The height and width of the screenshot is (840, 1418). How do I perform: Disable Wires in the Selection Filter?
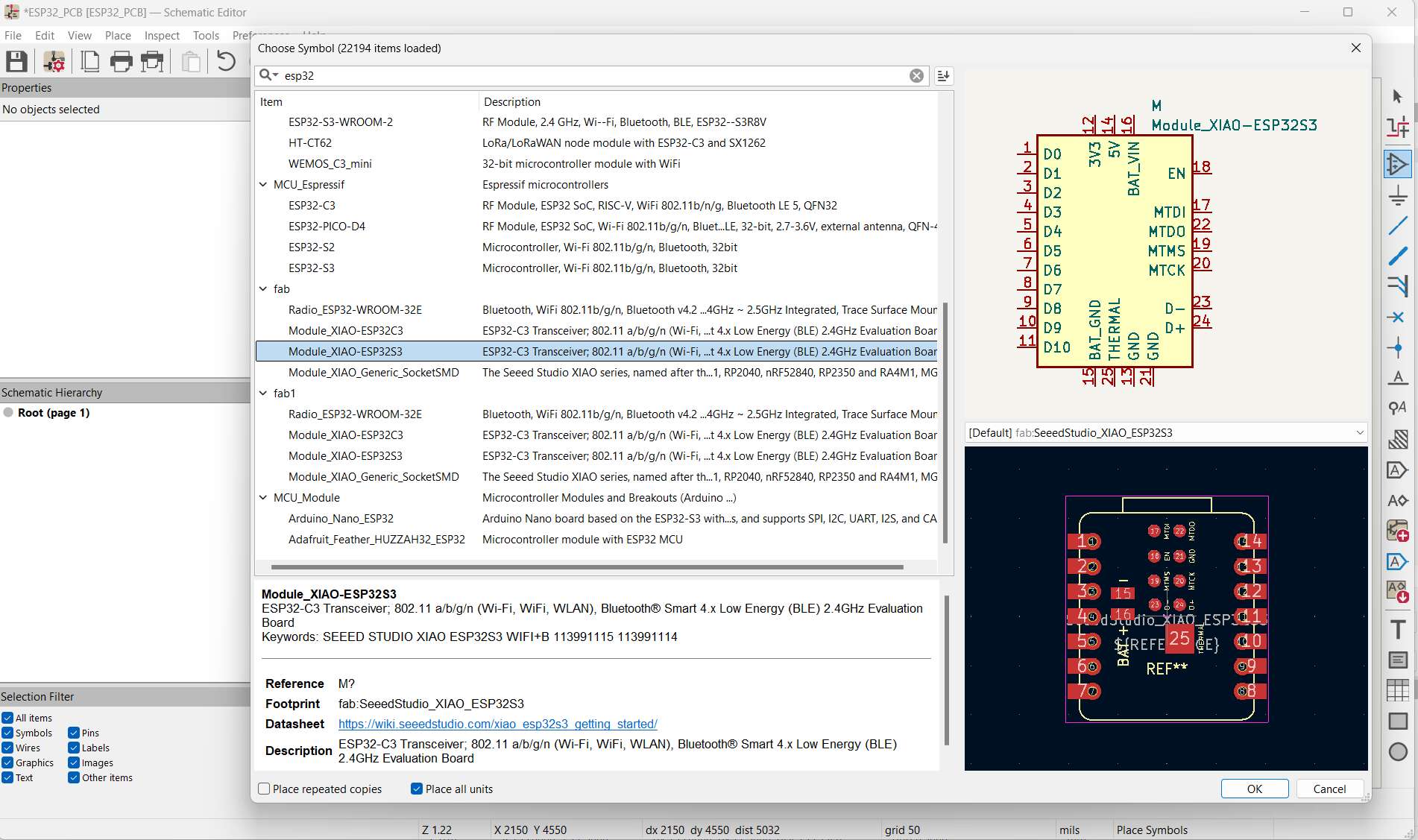[x=6, y=748]
